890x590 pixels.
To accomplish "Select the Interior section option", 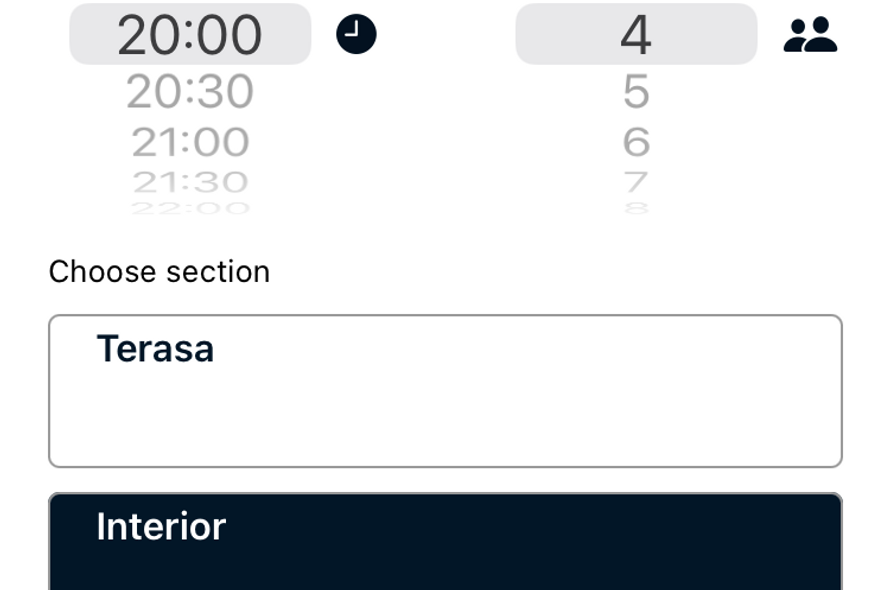I will point(445,541).
